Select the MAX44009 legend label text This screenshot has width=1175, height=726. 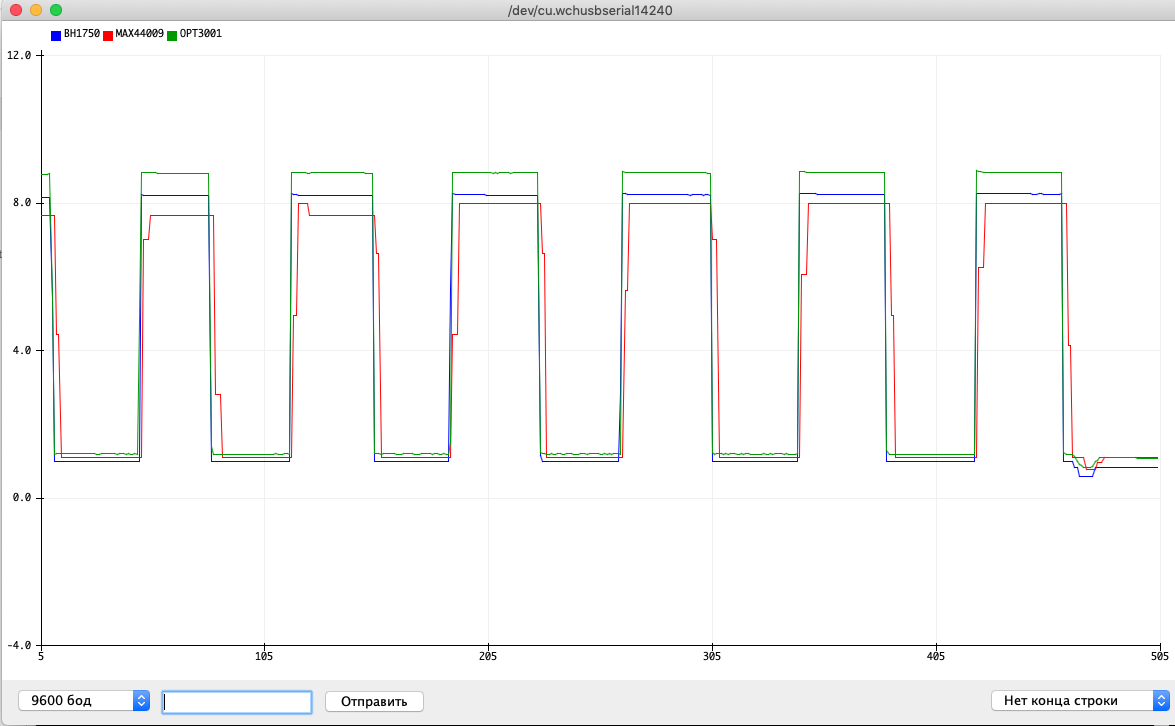[139, 34]
